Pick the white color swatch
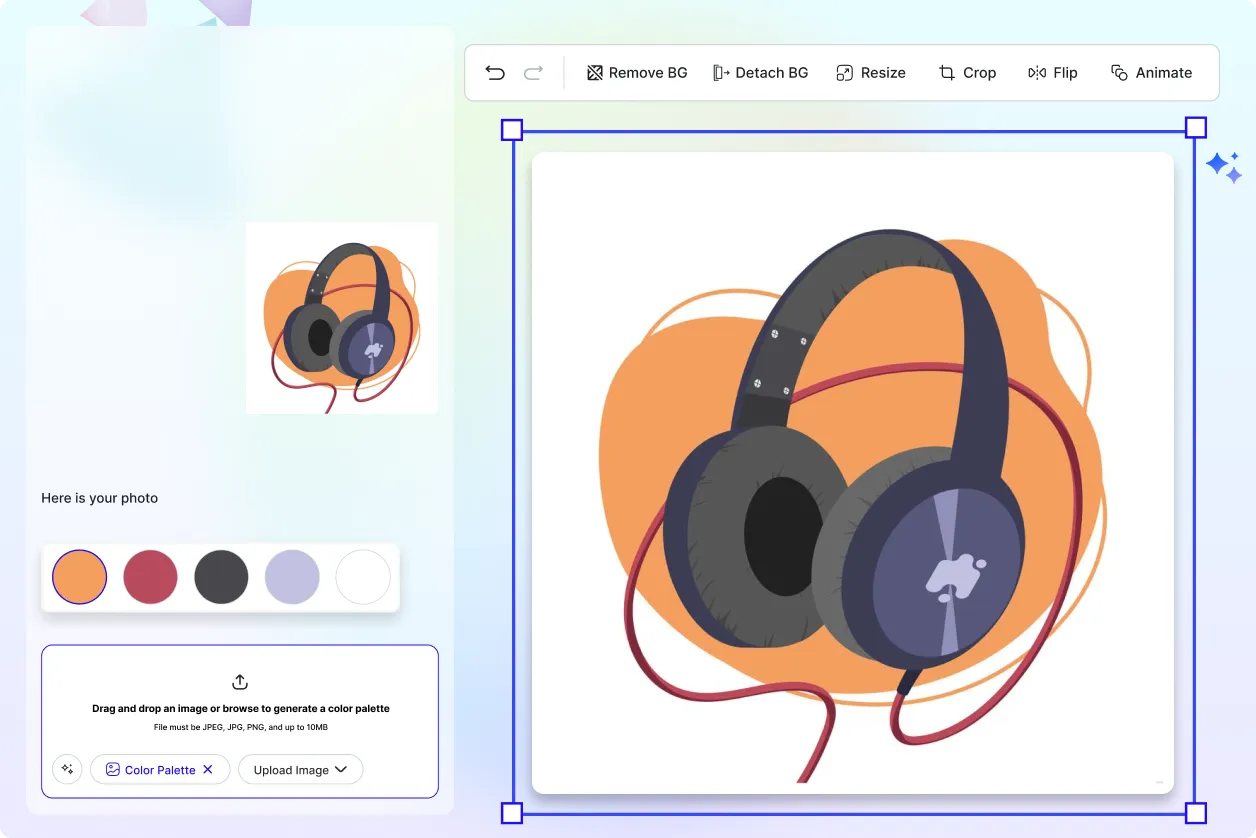 [363, 577]
